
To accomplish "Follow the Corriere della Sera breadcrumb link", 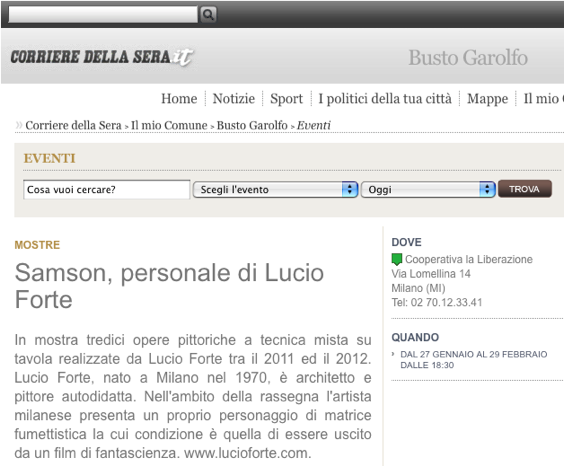I will point(73,125).
